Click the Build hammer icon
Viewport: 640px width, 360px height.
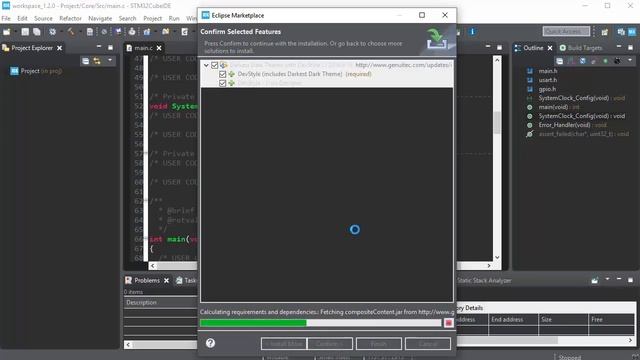[71, 31]
